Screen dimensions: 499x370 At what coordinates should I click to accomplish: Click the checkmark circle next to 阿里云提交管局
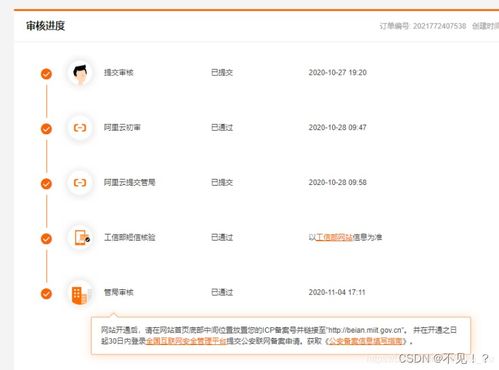(x=46, y=184)
